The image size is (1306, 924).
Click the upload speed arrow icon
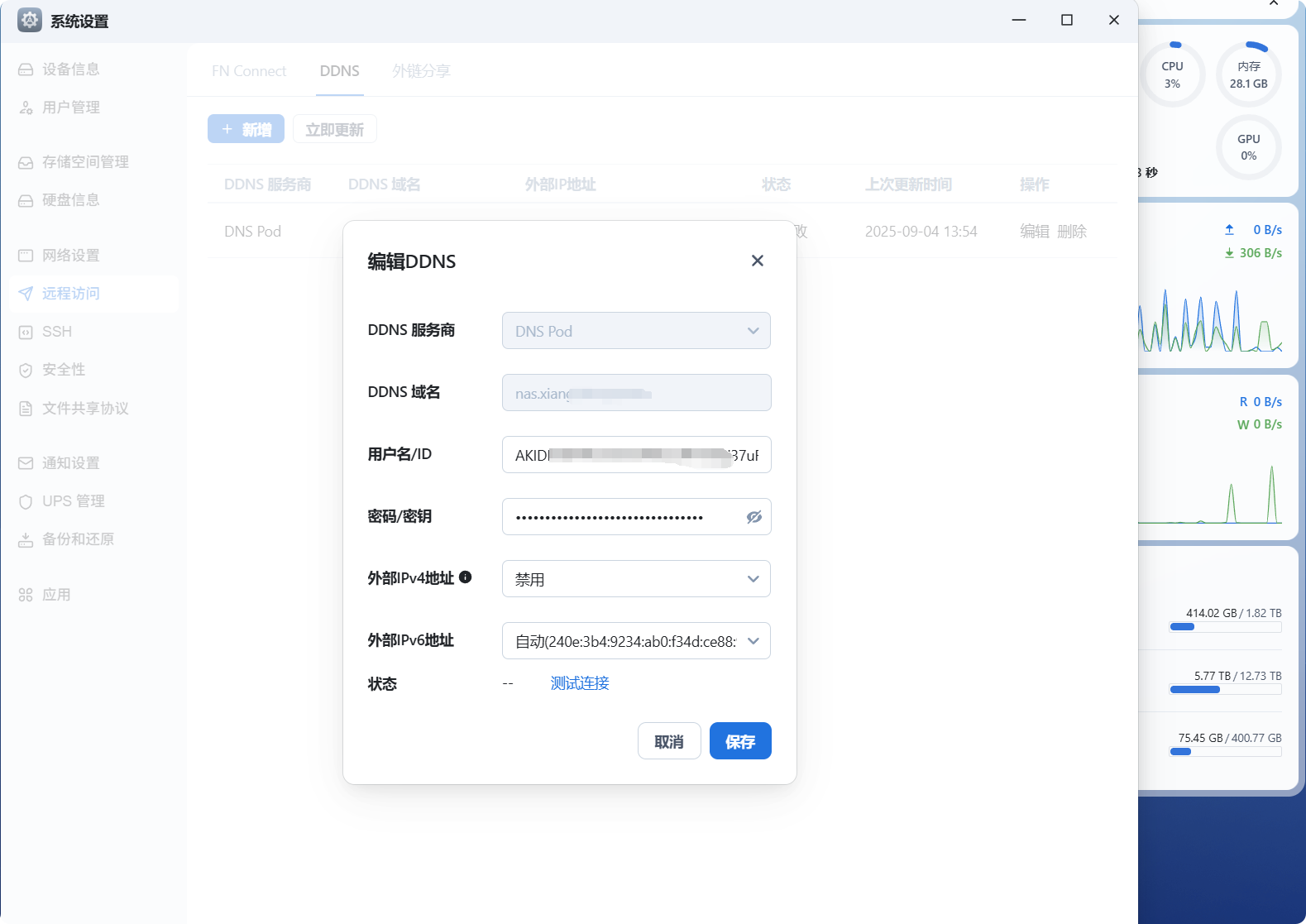1229,230
